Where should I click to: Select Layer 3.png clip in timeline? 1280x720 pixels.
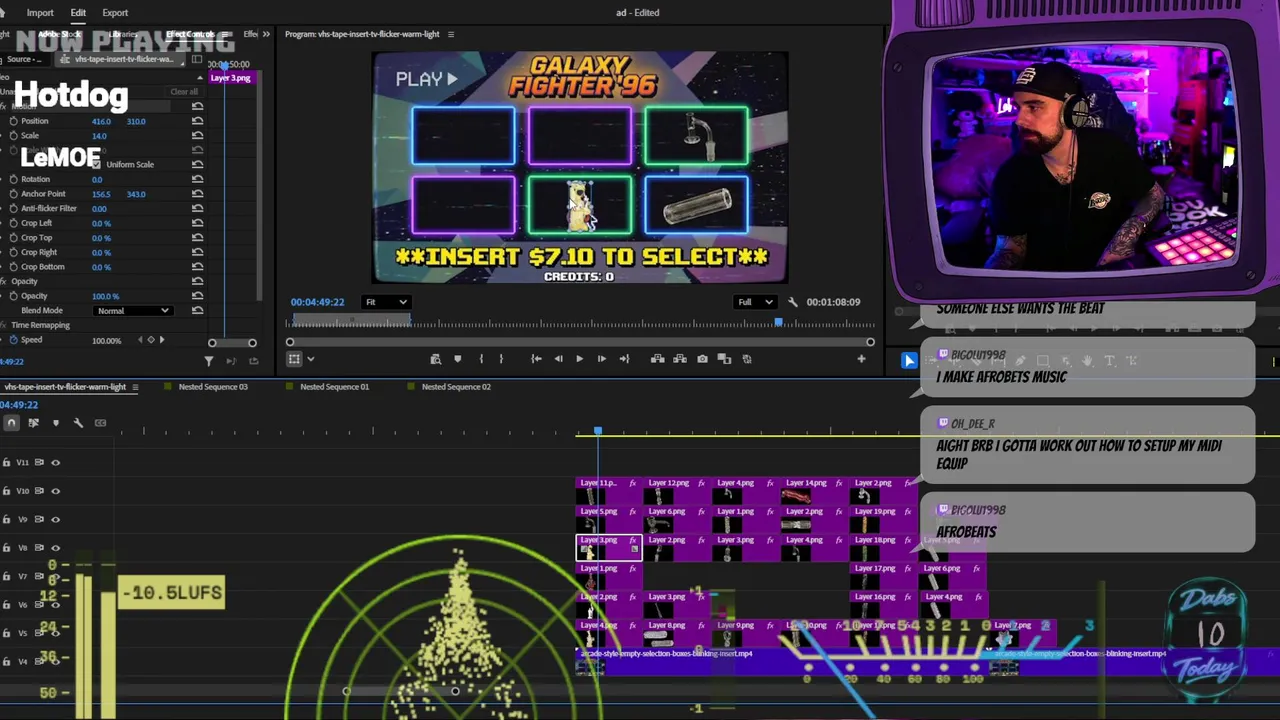pyautogui.click(x=608, y=547)
